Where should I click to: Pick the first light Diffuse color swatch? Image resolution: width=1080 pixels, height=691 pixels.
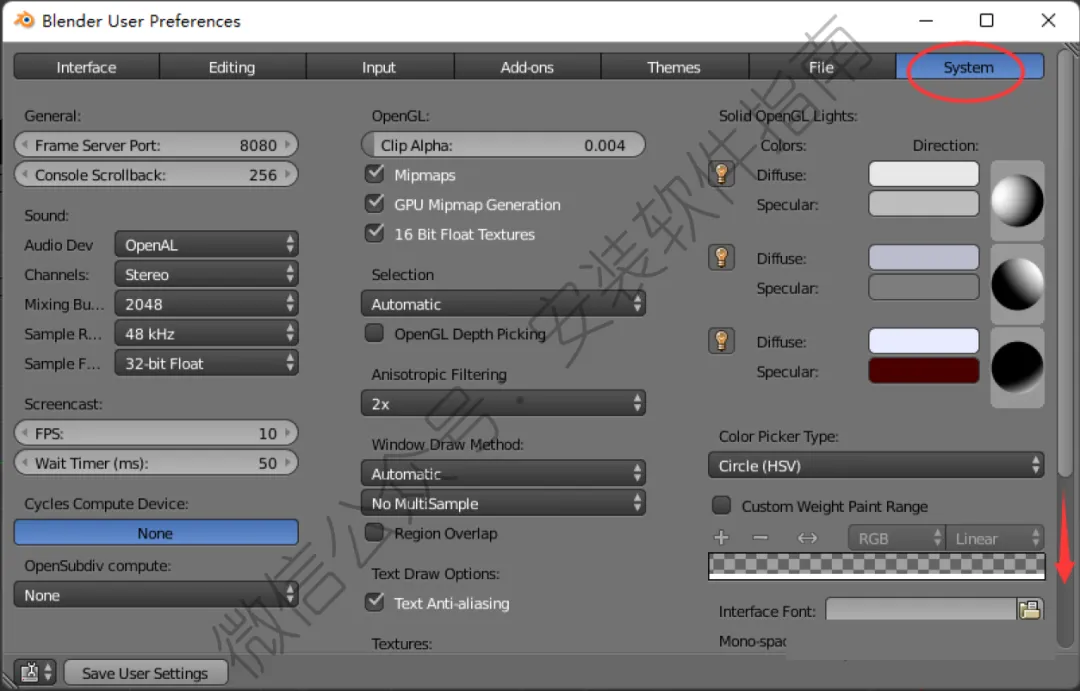(923, 174)
